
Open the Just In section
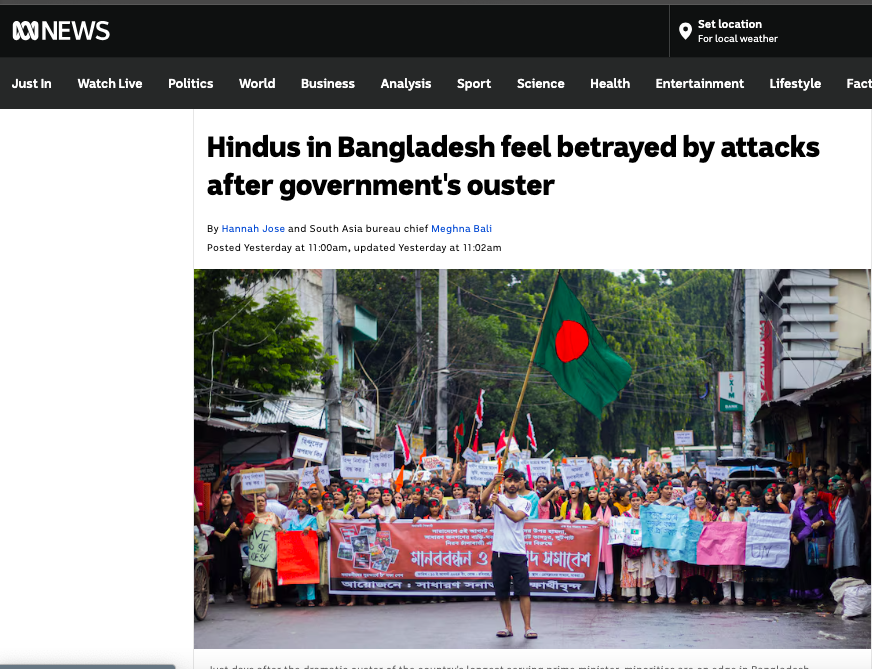[x=32, y=83]
